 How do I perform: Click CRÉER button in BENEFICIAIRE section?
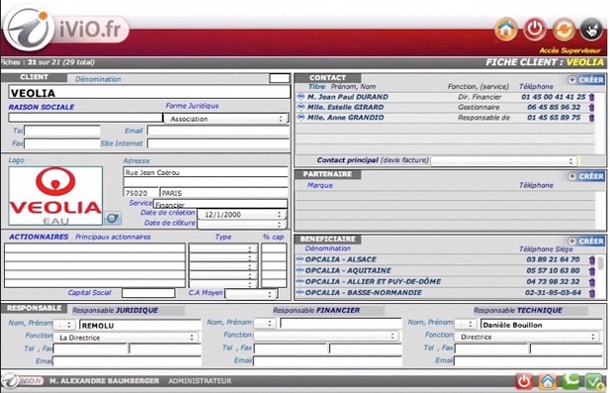586,241
